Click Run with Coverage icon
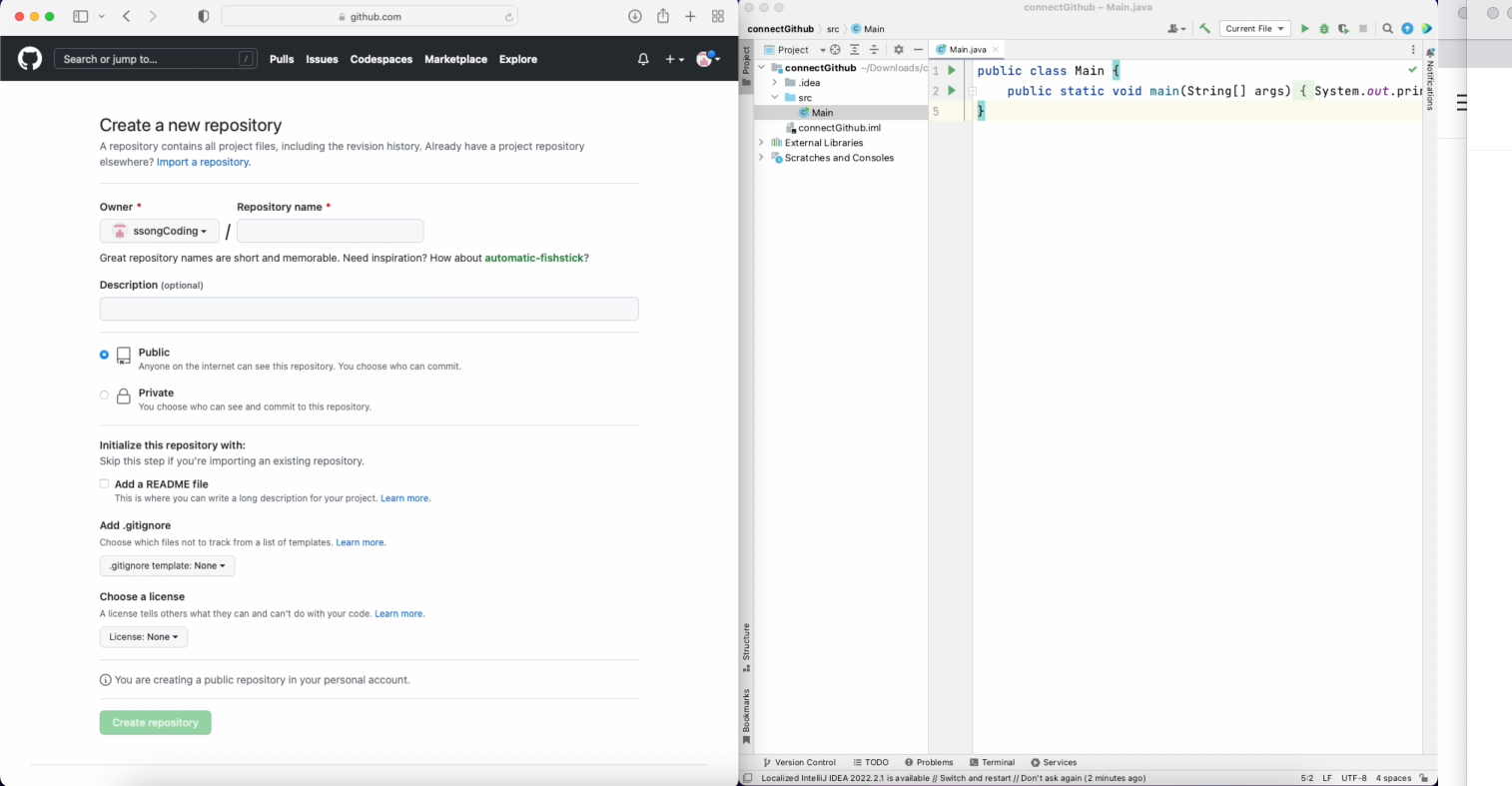The image size is (1512, 786). (x=1343, y=29)
